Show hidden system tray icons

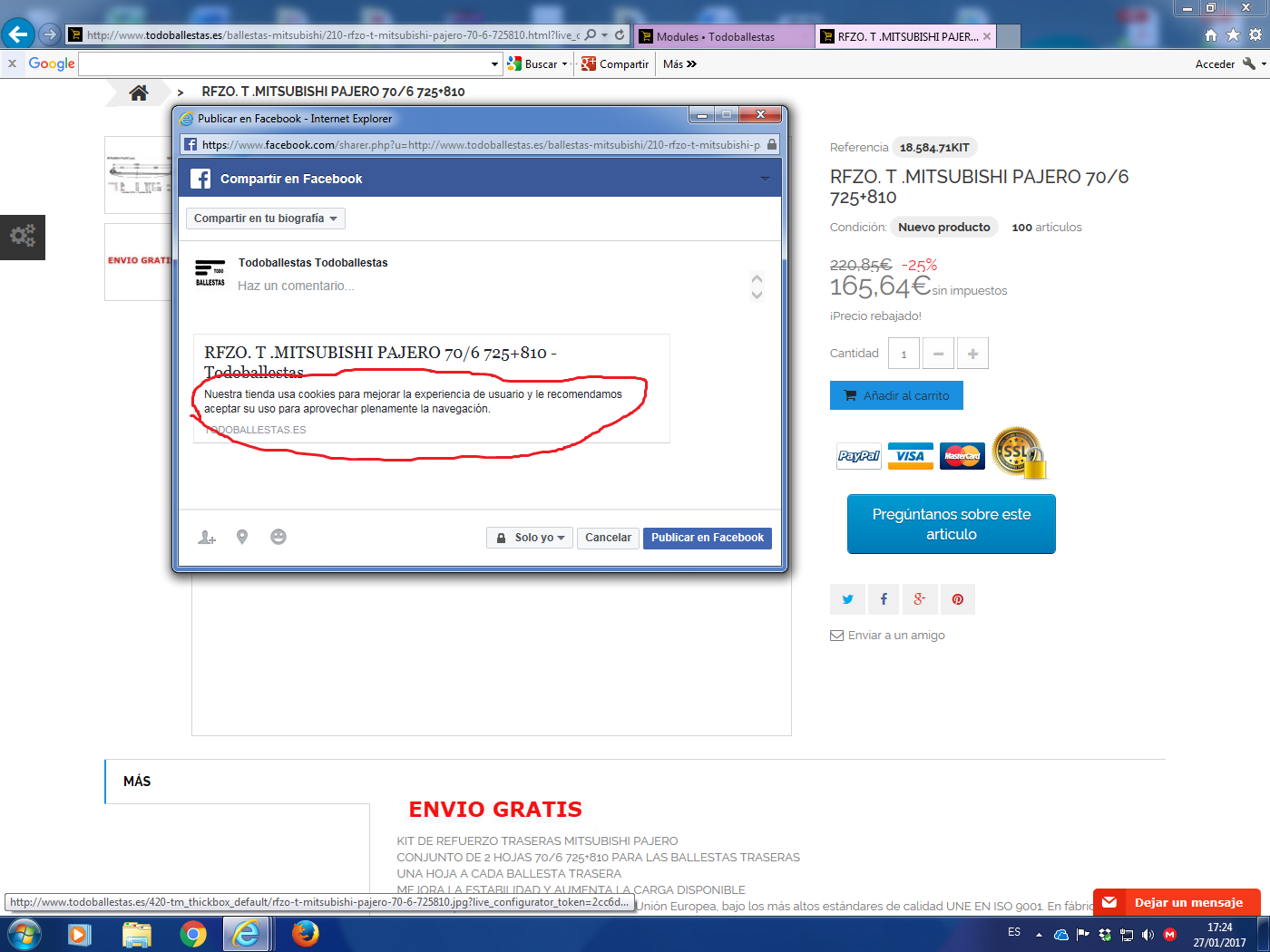tap(1039, 936)
